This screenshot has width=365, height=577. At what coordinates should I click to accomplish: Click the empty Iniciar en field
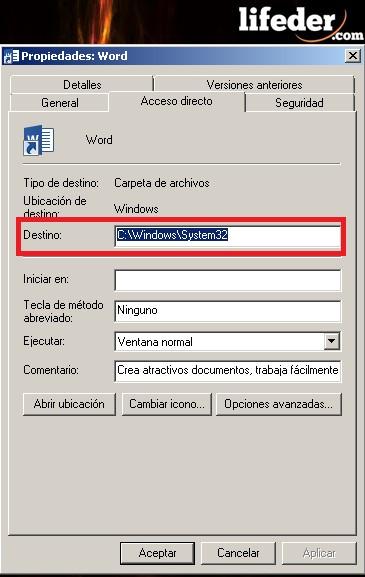[x=228, y=280]
